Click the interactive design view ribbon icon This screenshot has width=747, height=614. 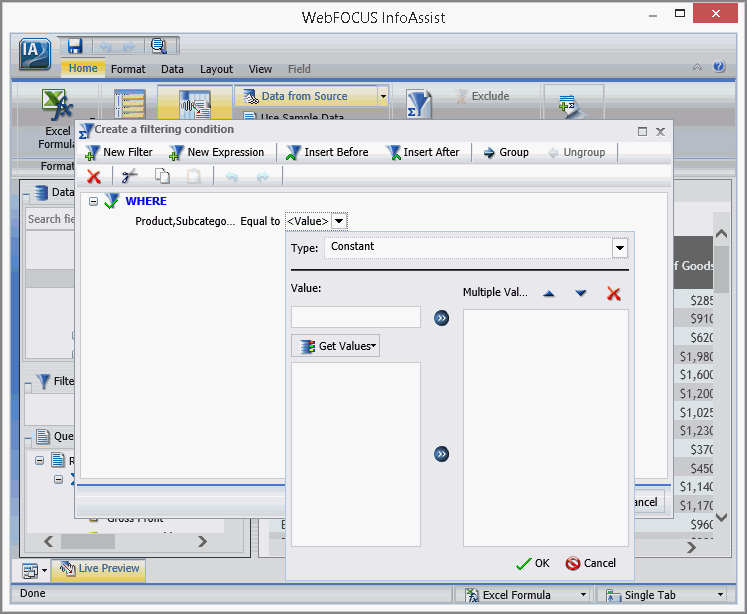pyautogui.click(x=194, y=103)
